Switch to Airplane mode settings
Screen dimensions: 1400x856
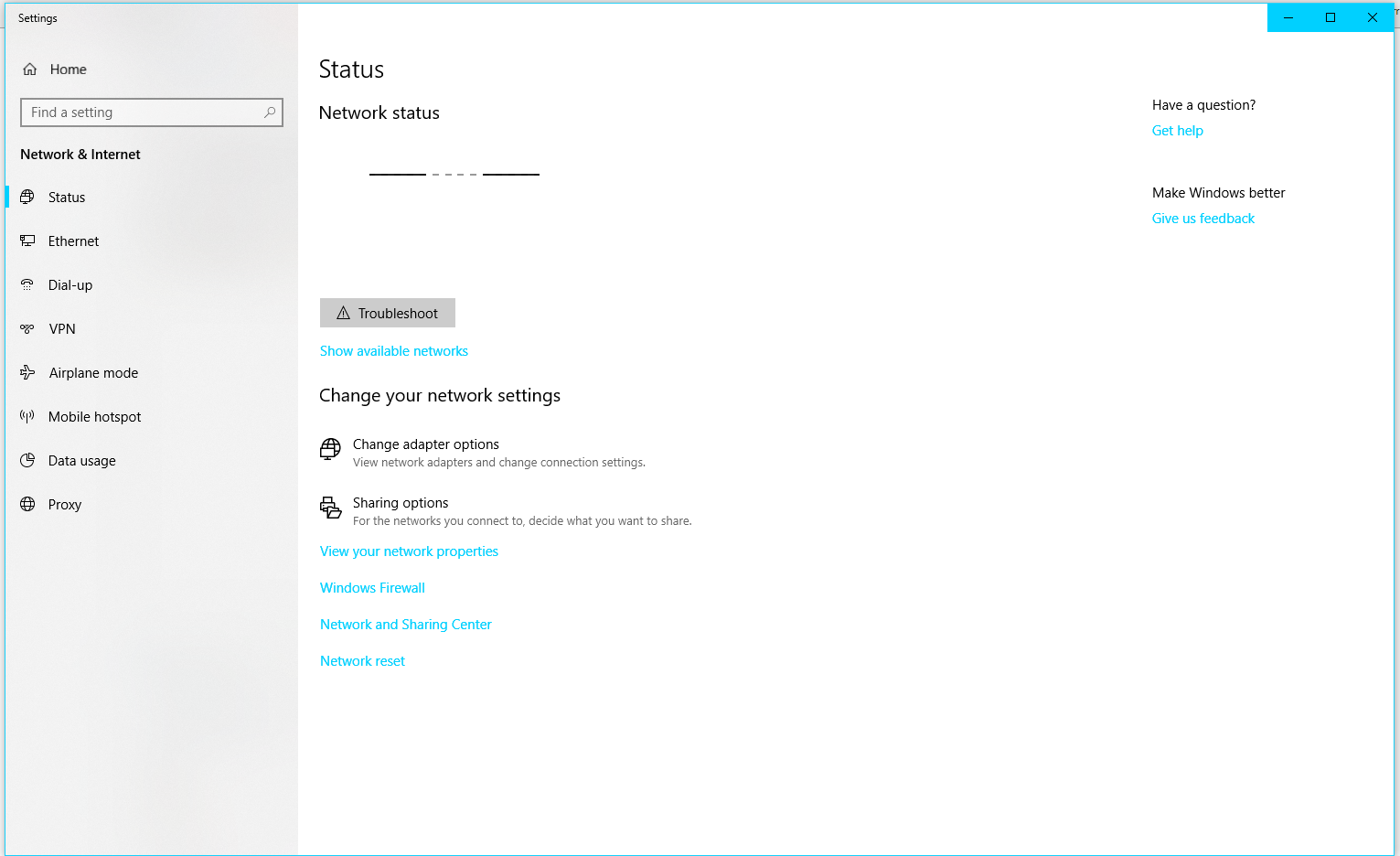pos(151,373)
